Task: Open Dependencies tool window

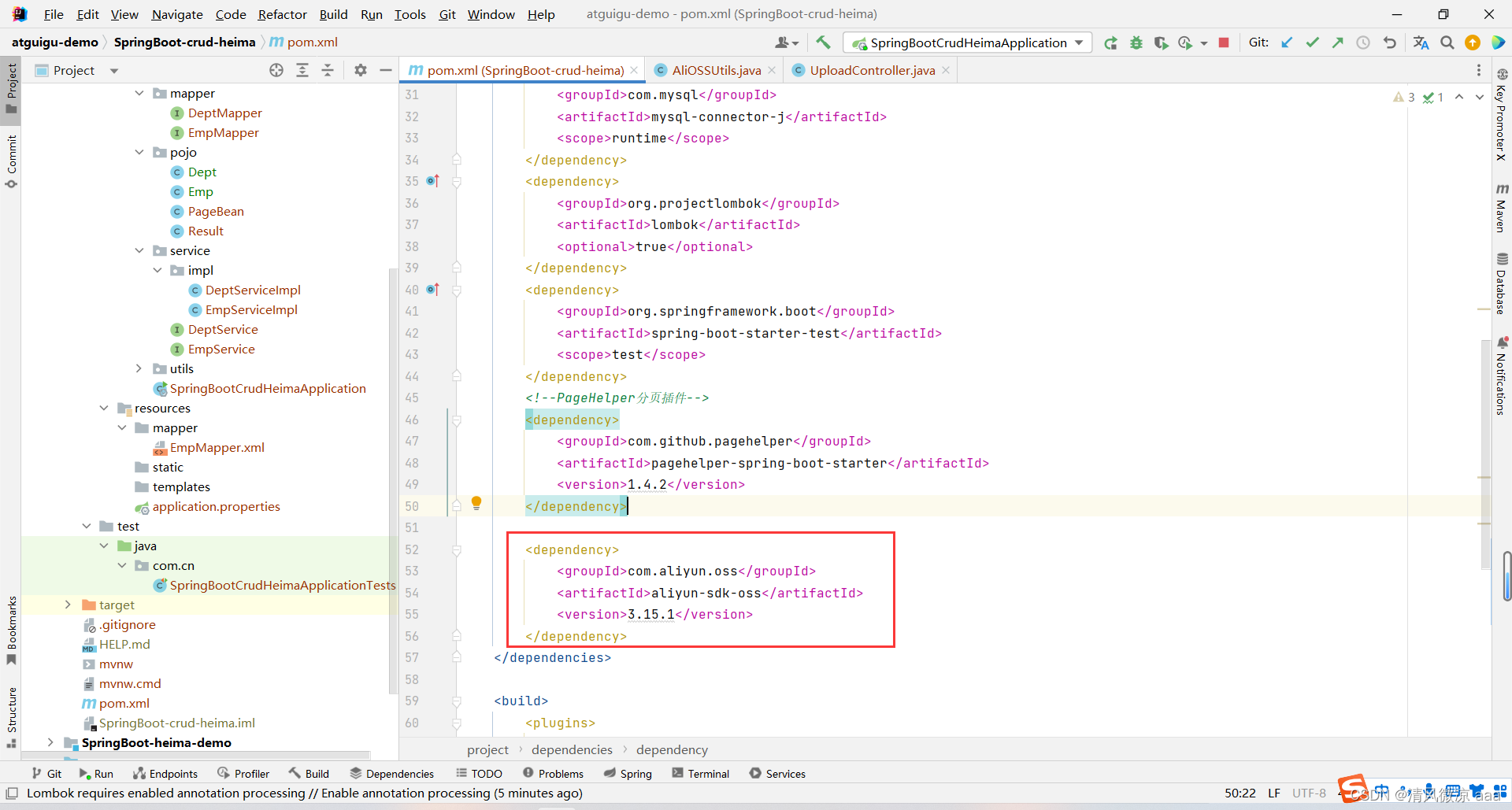Action: tap(391, 774)
